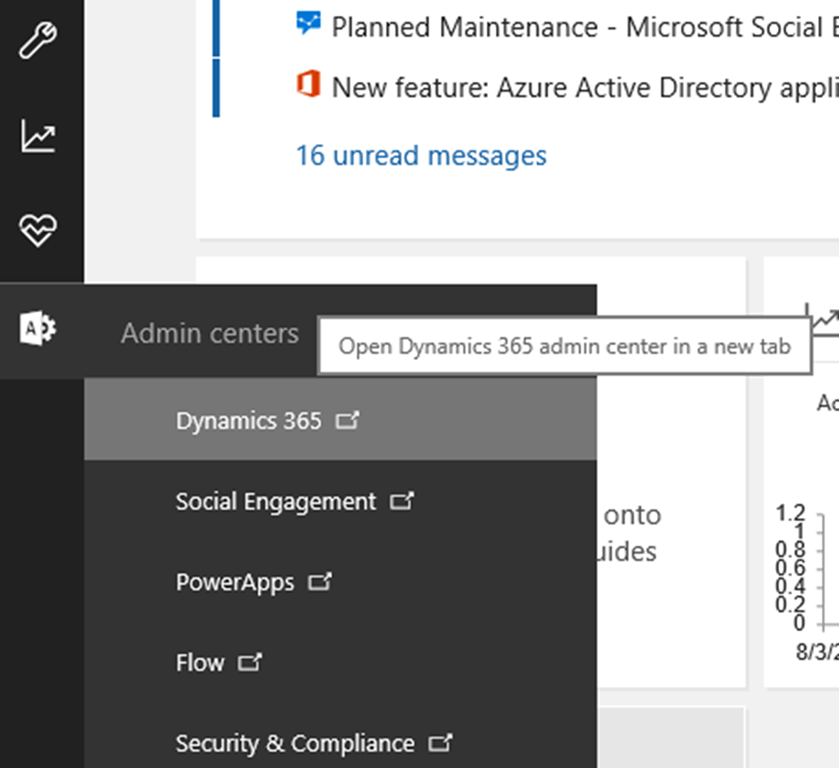839x768 pixels.
Task: Click the Reports chart icon in sidebar
Action: tap(38, 136)
